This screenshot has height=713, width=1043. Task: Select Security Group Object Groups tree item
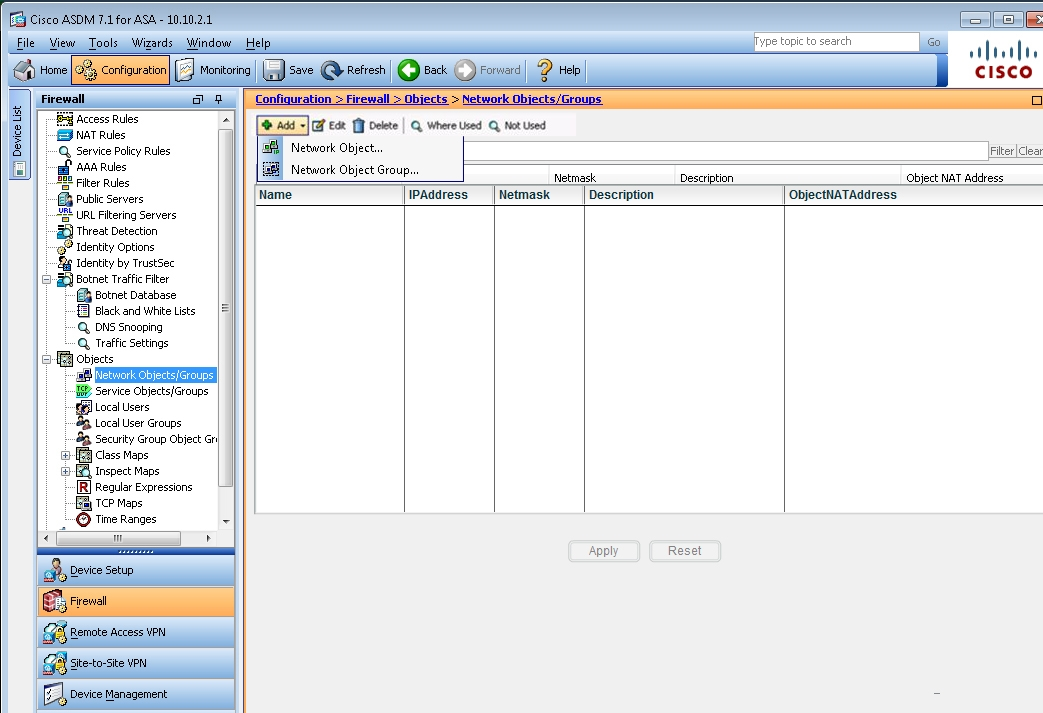pos(156,439)
